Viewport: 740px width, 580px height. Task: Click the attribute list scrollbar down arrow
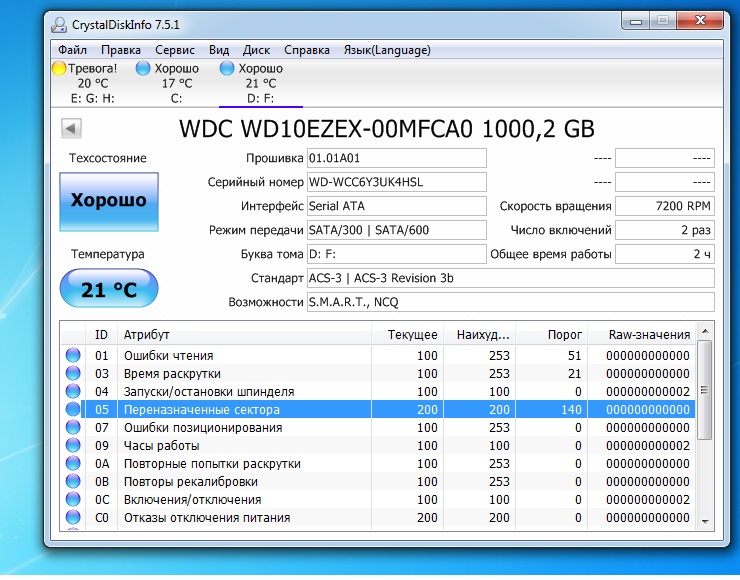tap(705, 521)
